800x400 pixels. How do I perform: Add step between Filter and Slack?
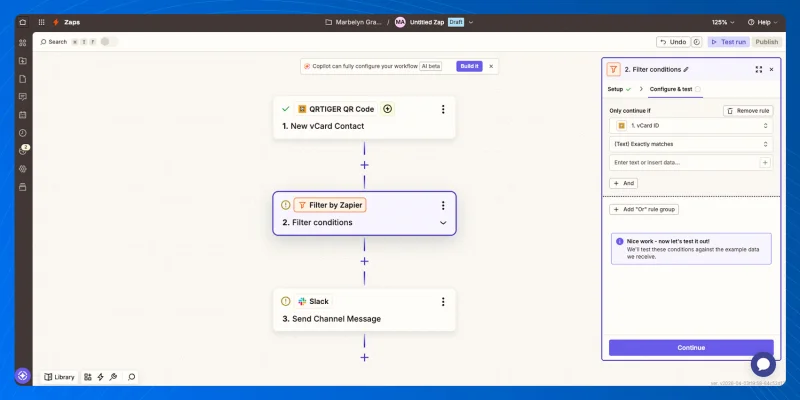(x=364, y=261)
